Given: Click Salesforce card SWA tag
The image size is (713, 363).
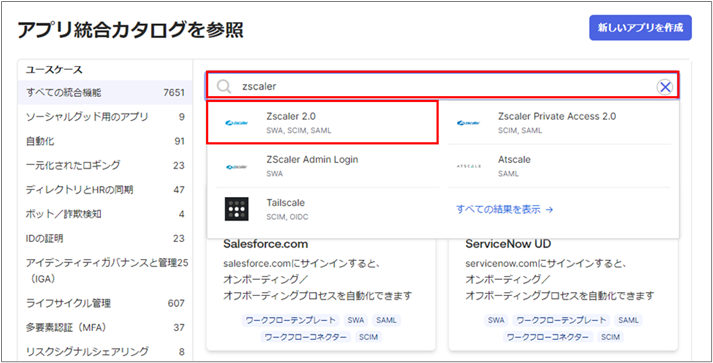Looking at the screenshot, I should click(356, 320).
